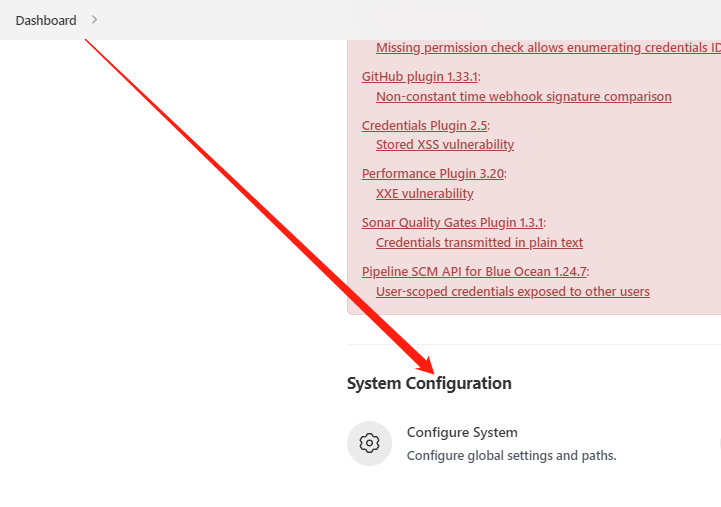Open the Dashboard breadcrumb link
This screenshot has width=721, height=507.
(46, 20)
